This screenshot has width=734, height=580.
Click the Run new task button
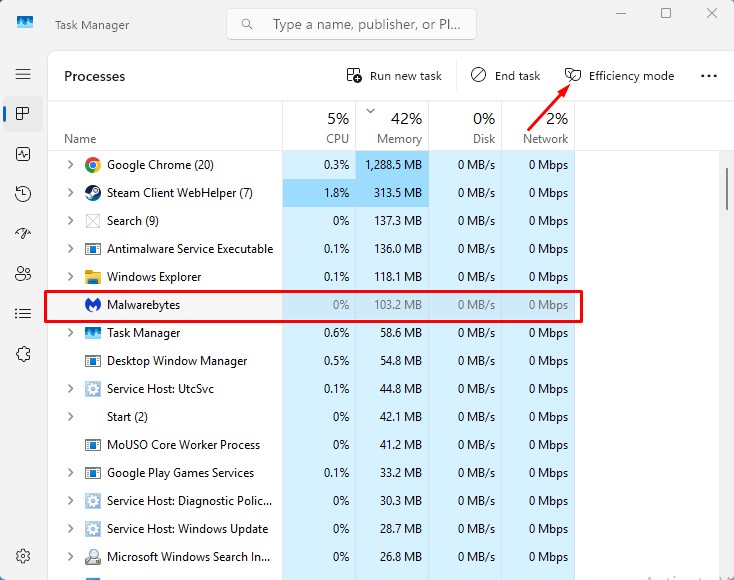(394, 76)
